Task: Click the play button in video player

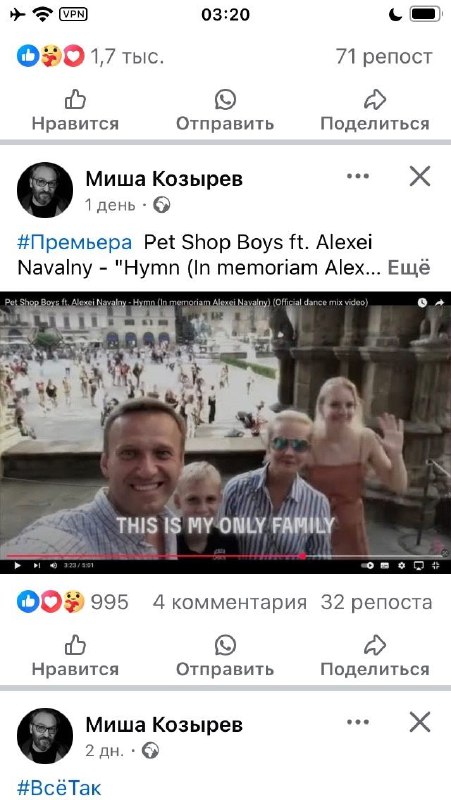Action: click(17, 565)
